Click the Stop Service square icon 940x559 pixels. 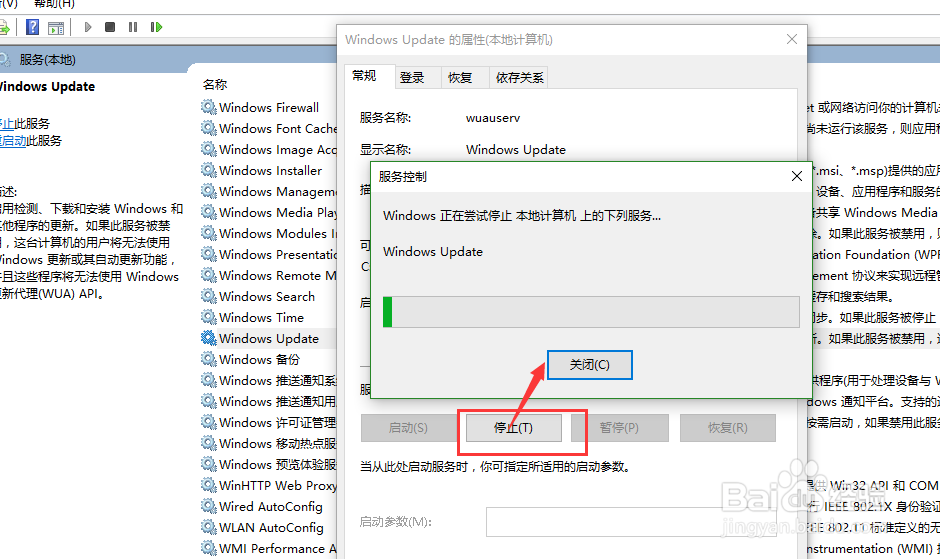pyautogui.click(x=110, y=27)
